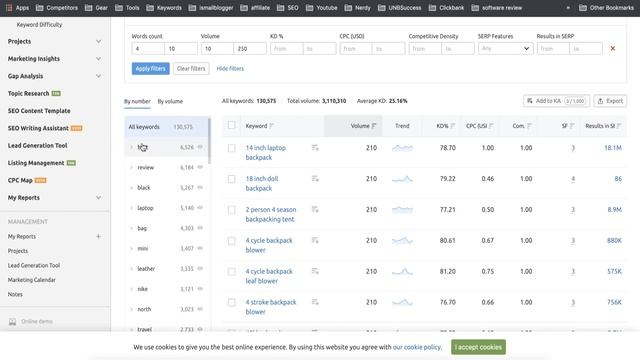
Task: Expand the review keyword group
Action: [x=131, y=167]
